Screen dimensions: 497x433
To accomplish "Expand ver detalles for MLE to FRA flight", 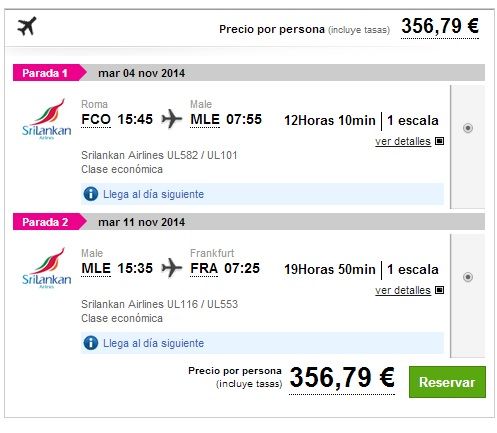I will pos(403,290).
